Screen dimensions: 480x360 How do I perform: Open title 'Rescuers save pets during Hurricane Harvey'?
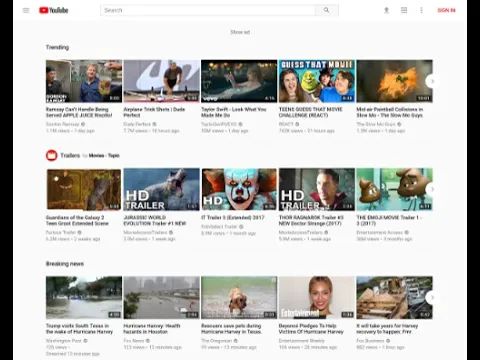coord(231,329)
